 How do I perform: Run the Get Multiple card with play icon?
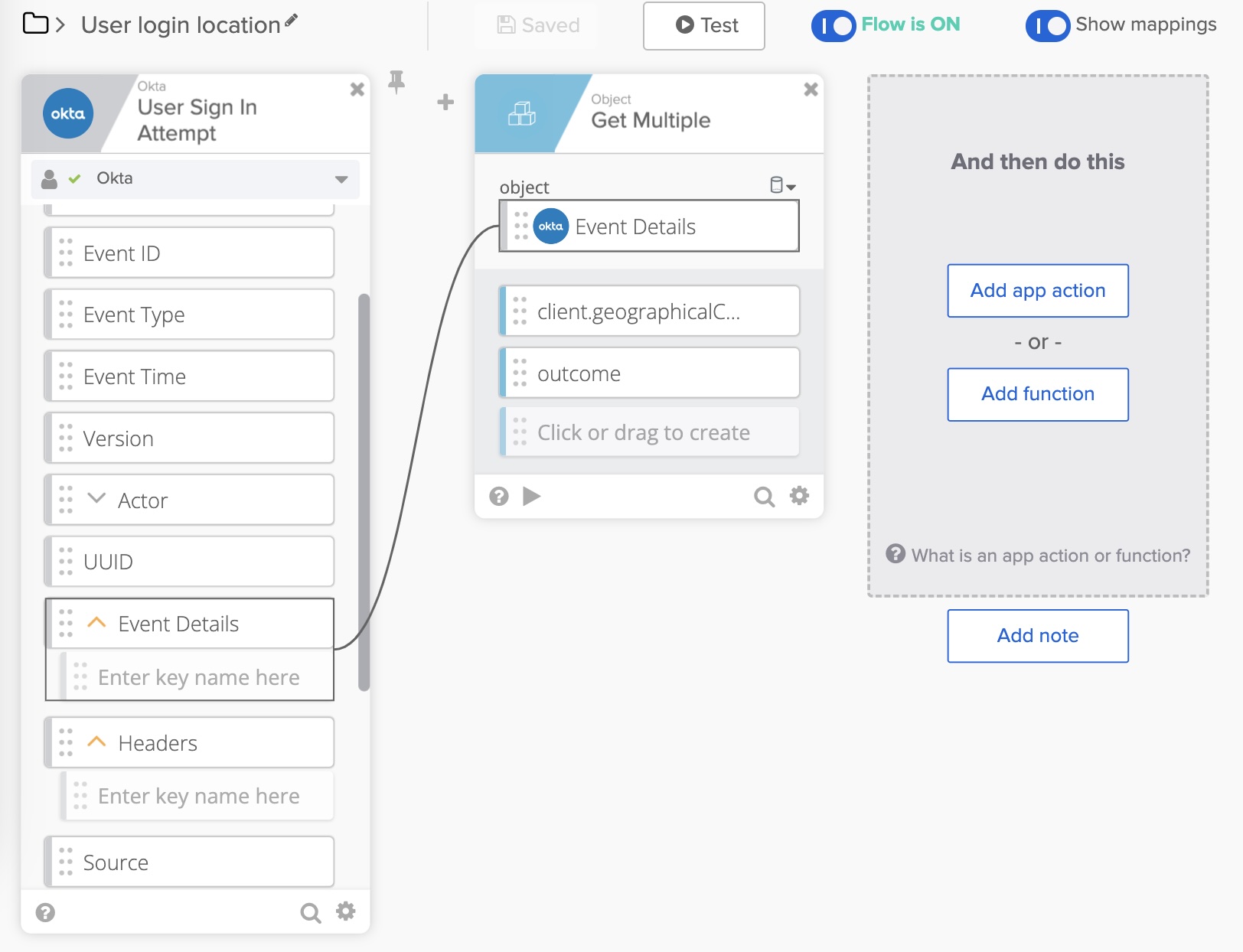click(x=532, y=497)
